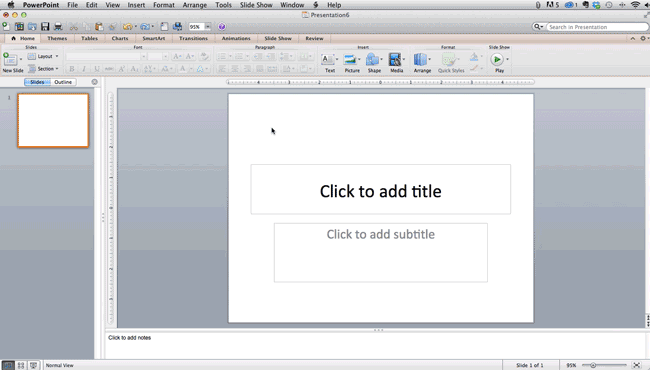The image size is (650, 370).
Task: Click the Print icon in toolbar
Action: tap(58, 27)
